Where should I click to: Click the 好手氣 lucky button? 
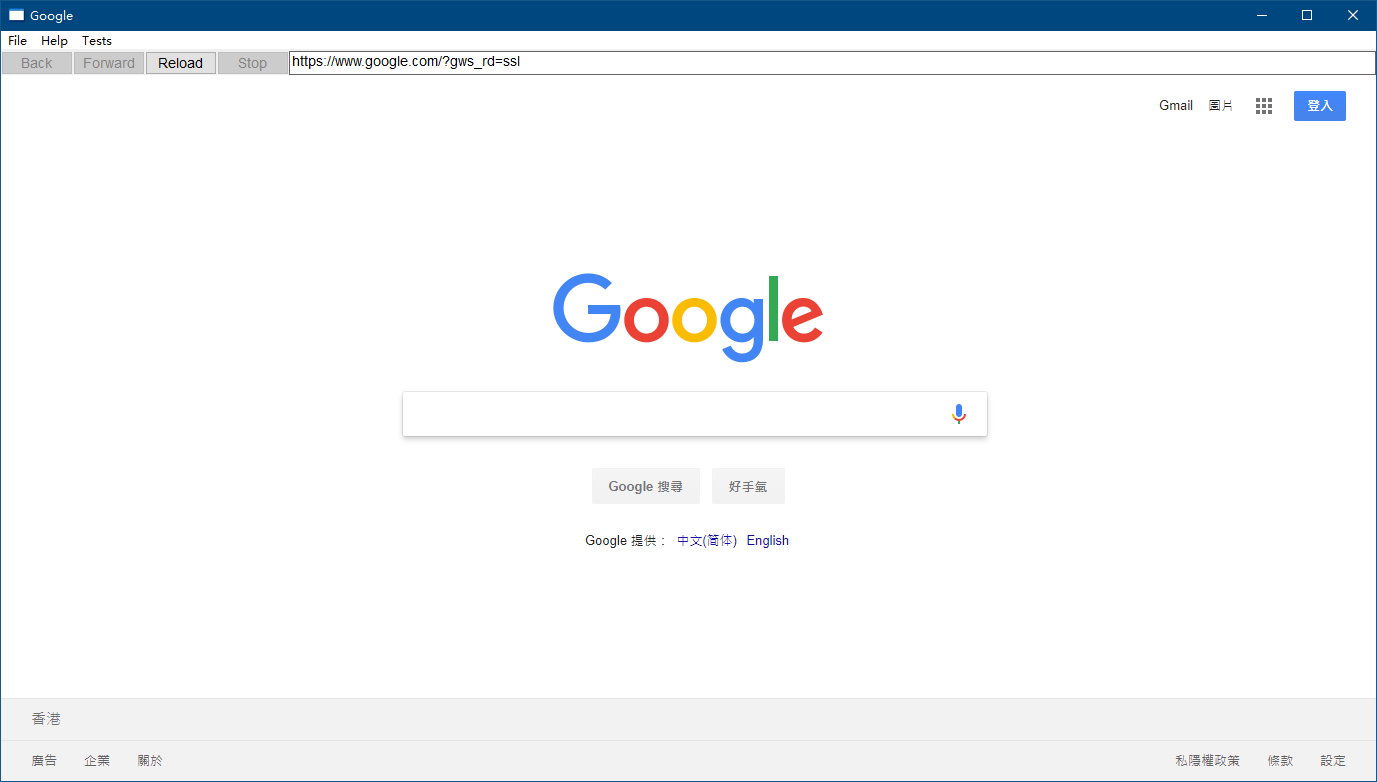click(x=748, y=486)
